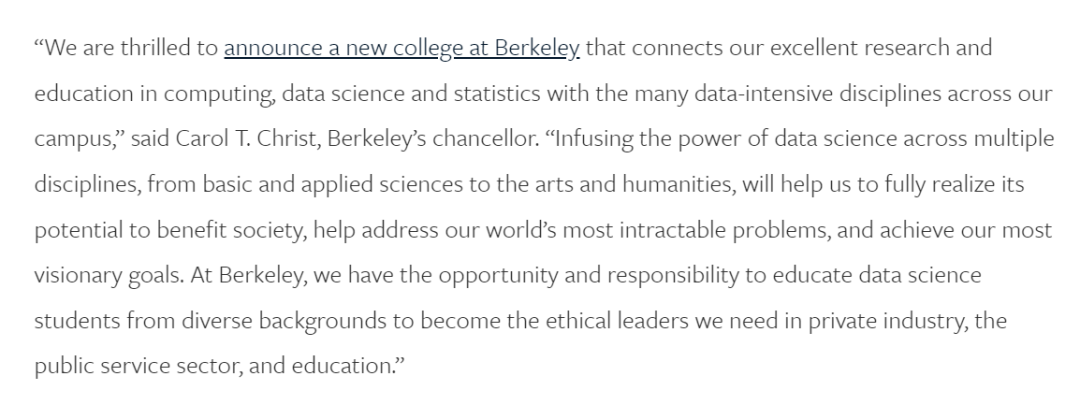The image size is (1080, 405).
Task: Click the word "intractable" in the paragraph
Action: coord(672,230)
